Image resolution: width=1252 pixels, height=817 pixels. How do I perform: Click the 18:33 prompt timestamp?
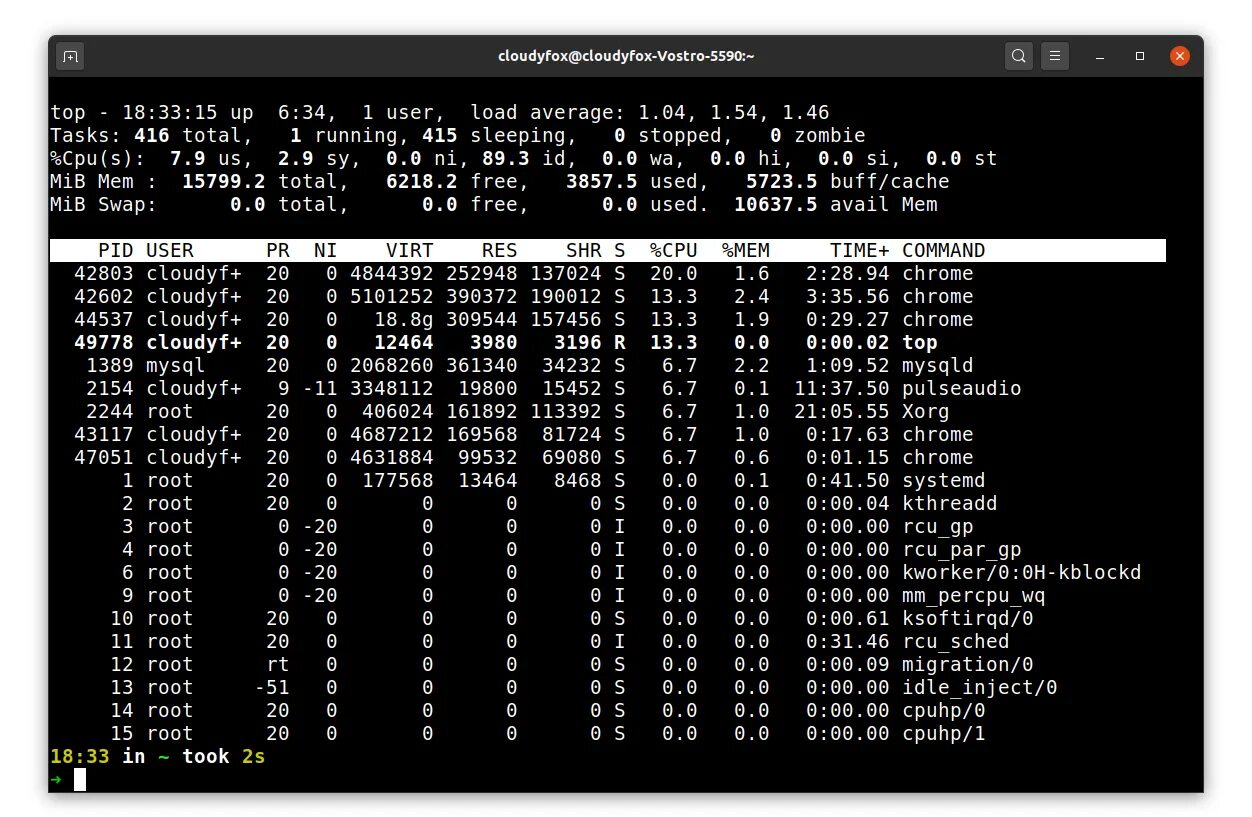tap(80, 756)
